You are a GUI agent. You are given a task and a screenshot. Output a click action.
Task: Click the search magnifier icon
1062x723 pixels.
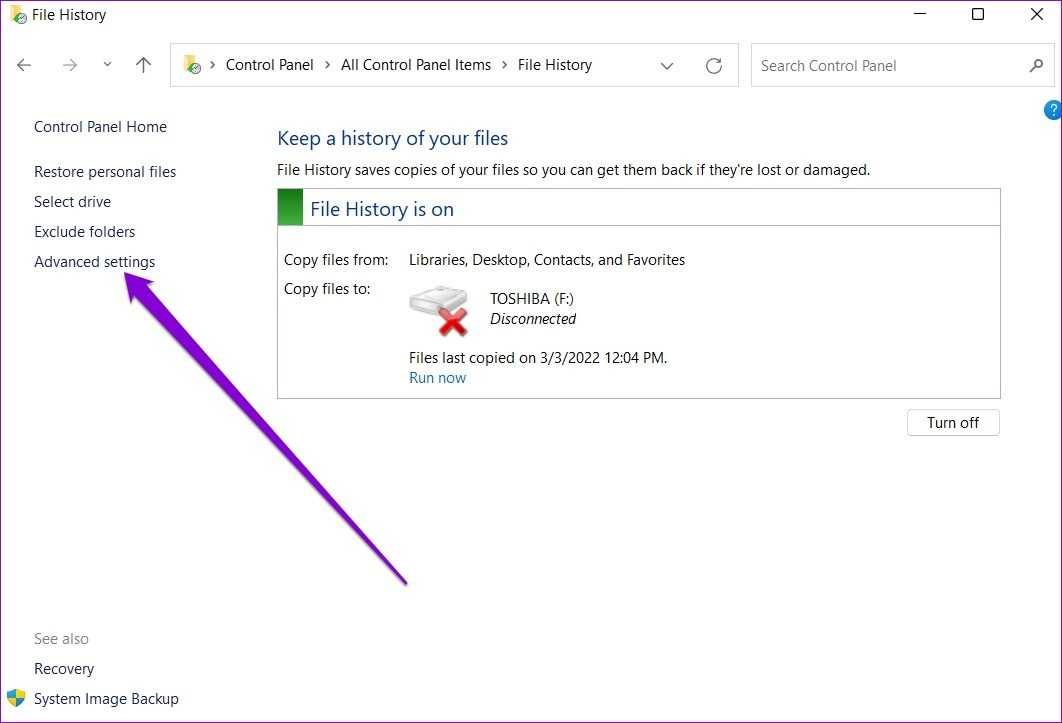click(1036, 66)
